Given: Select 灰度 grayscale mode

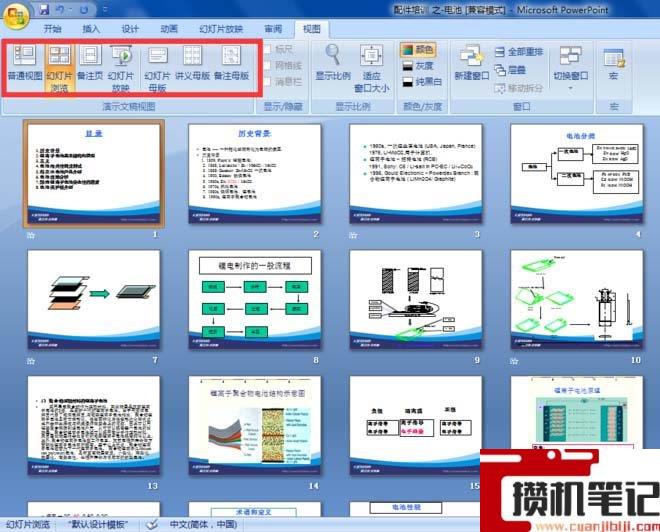Looking at the screenshot, I should [418, 66].
